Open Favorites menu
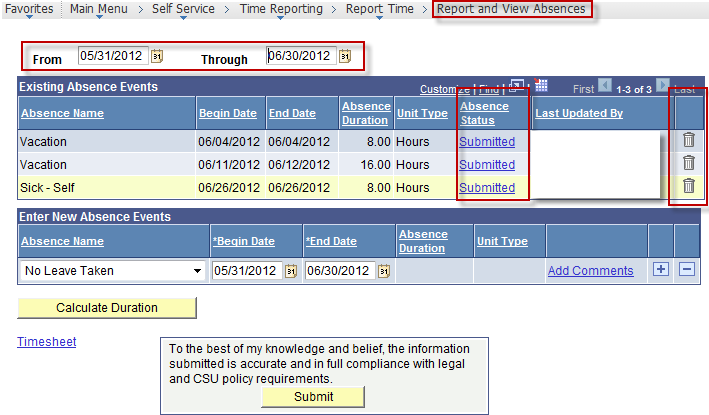The image size is (709, 415). pyautogui.click(x=29, y=9)
